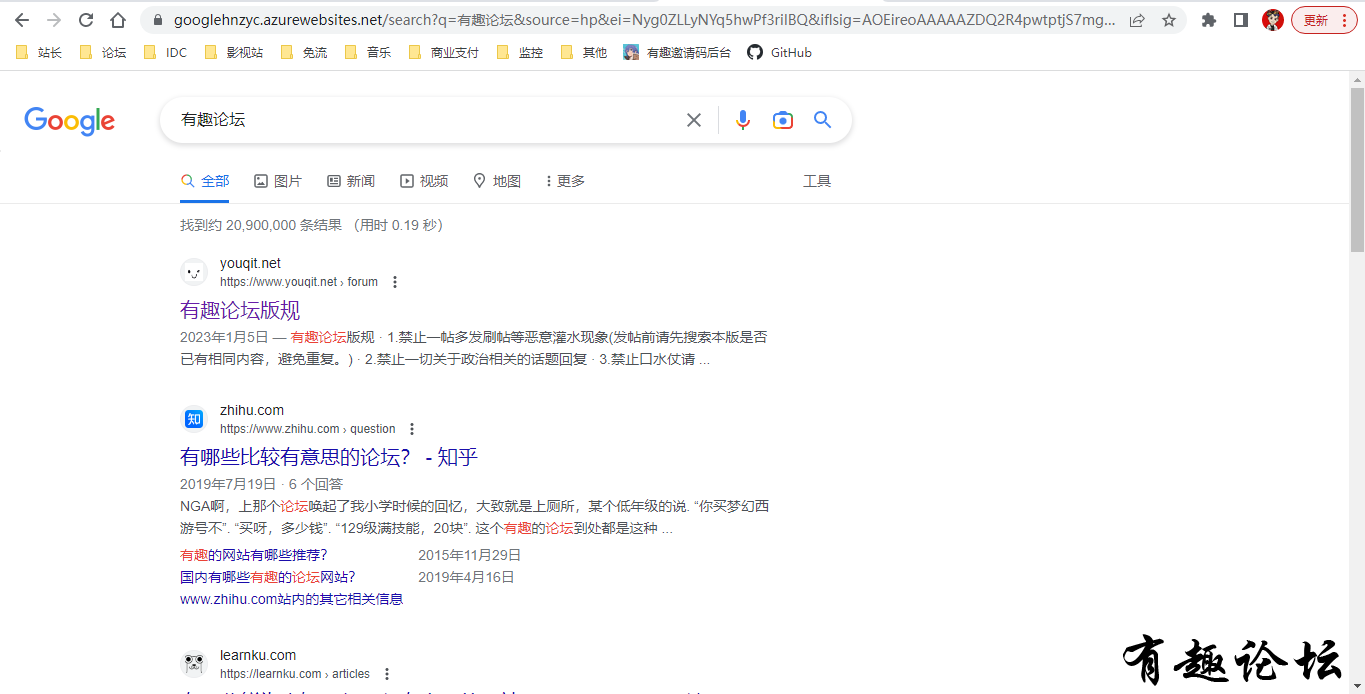Select the 全部 results tab
The image size is (1365, 694).
coord(205,181)
